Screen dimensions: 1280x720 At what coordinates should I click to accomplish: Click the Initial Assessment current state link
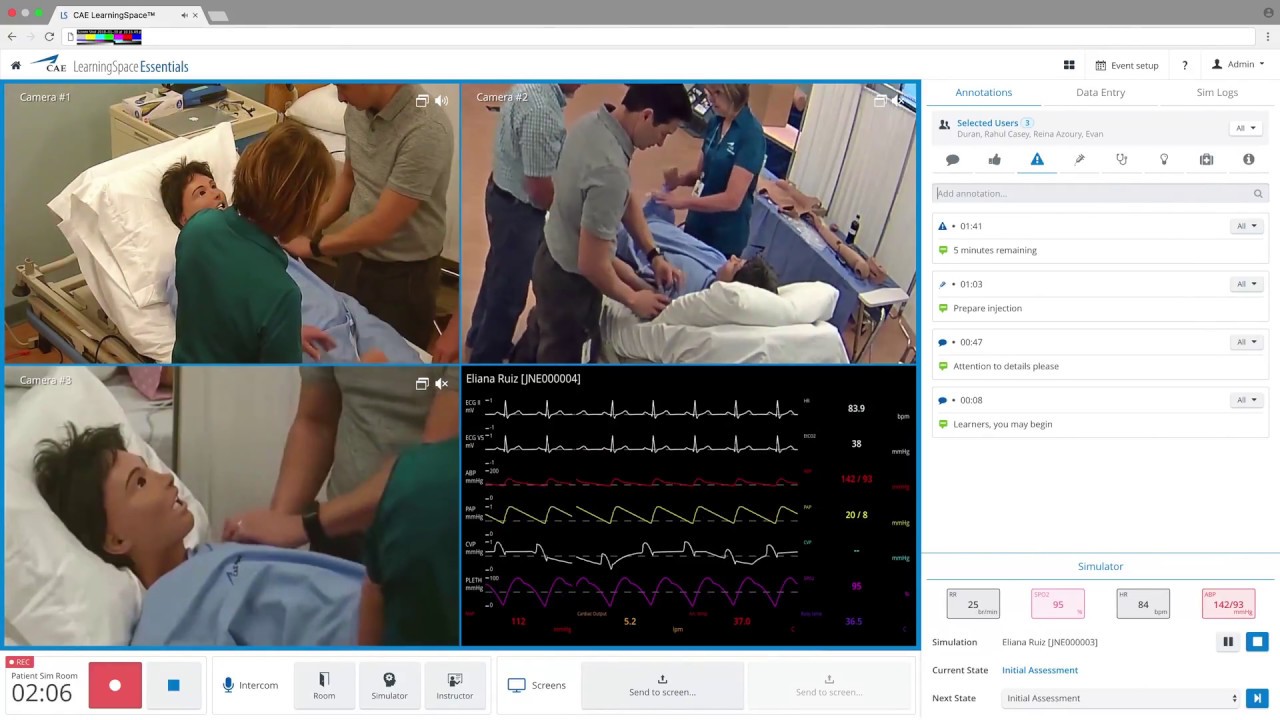1040,670
